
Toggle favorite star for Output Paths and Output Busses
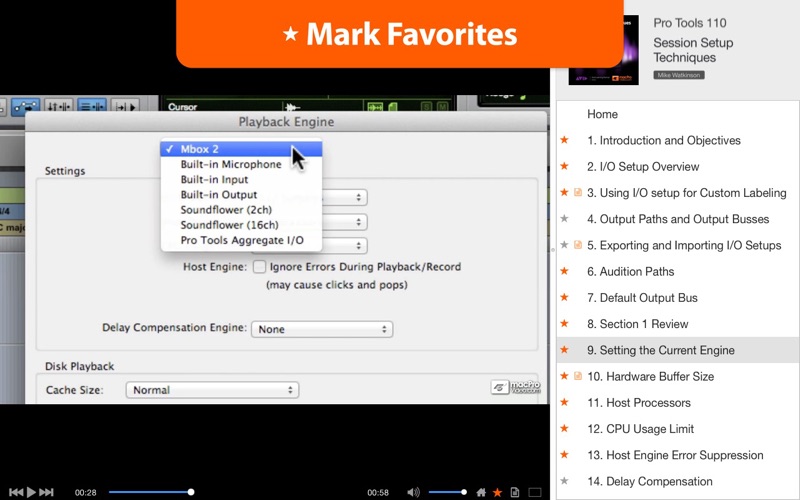tap(564, 218)
